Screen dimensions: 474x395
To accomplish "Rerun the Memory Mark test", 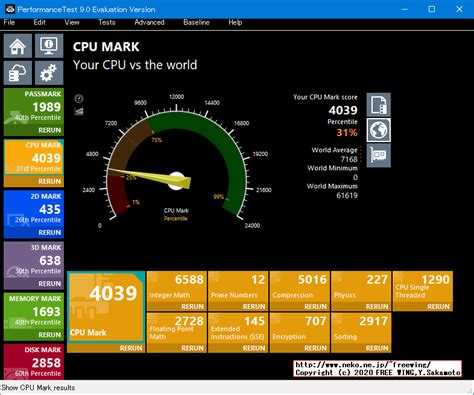I will tap(49, 335).
